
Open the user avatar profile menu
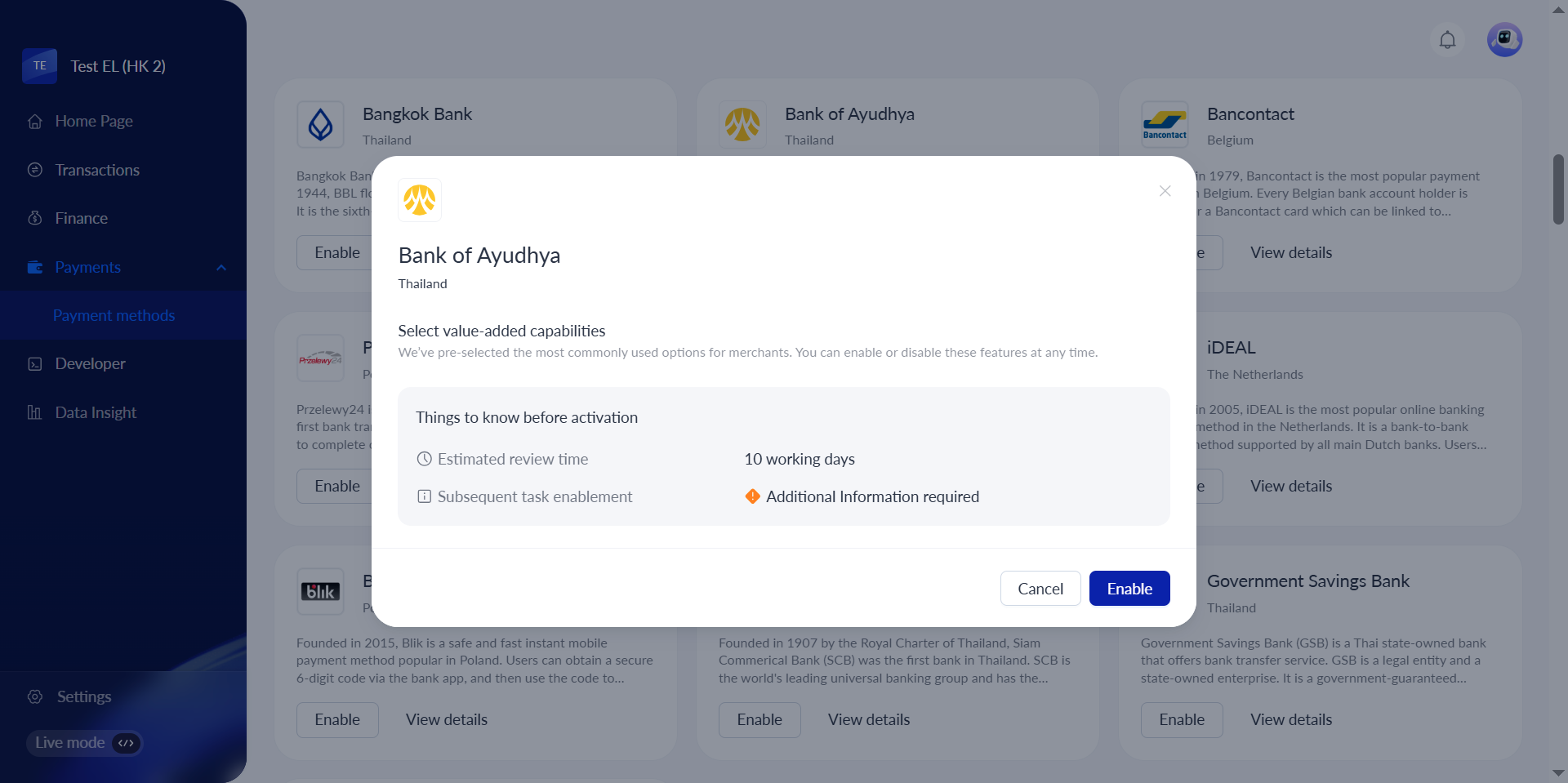pyautogui.click(x=1504, y=39)
